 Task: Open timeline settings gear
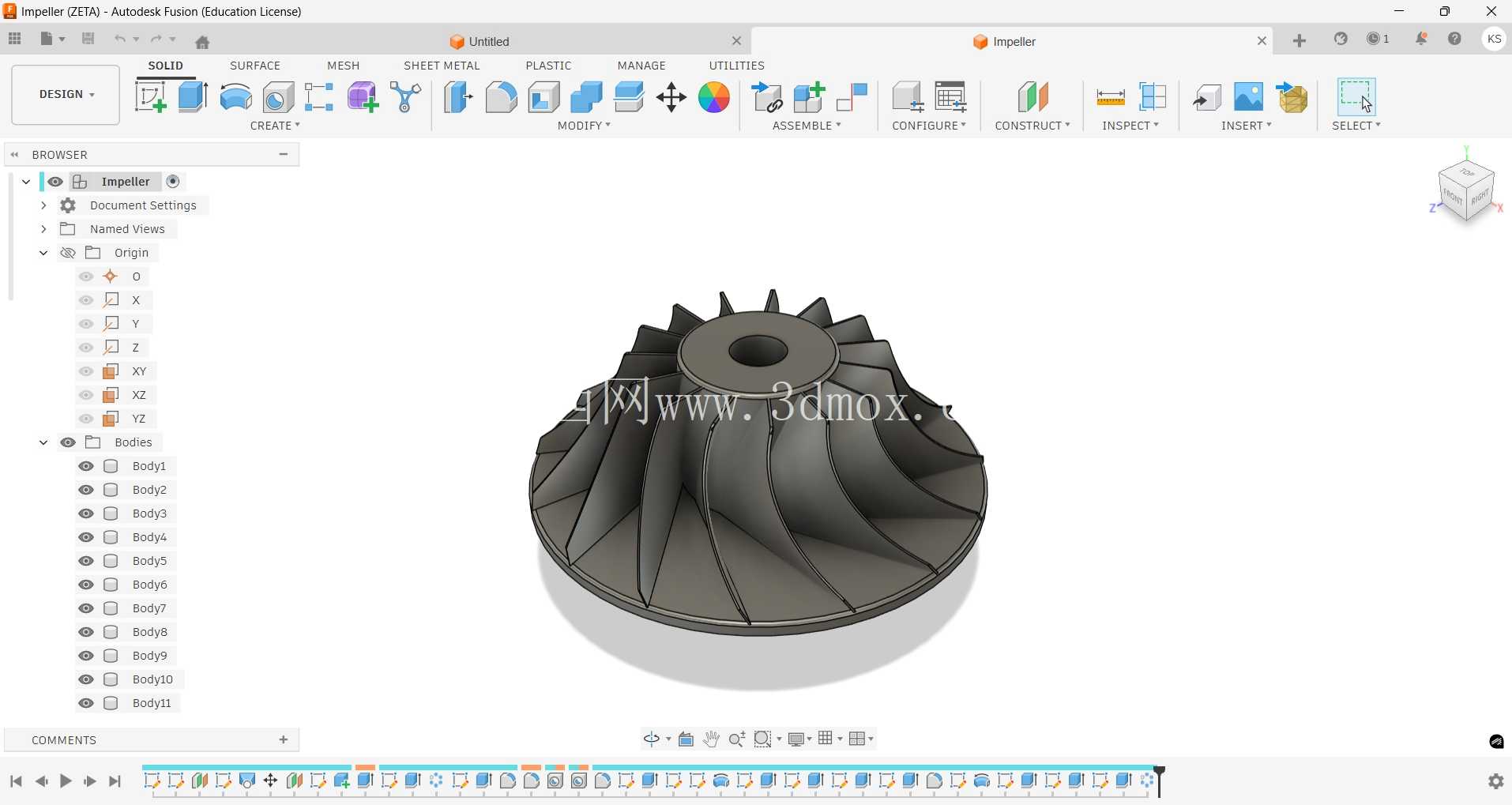tap(1495, 781)
